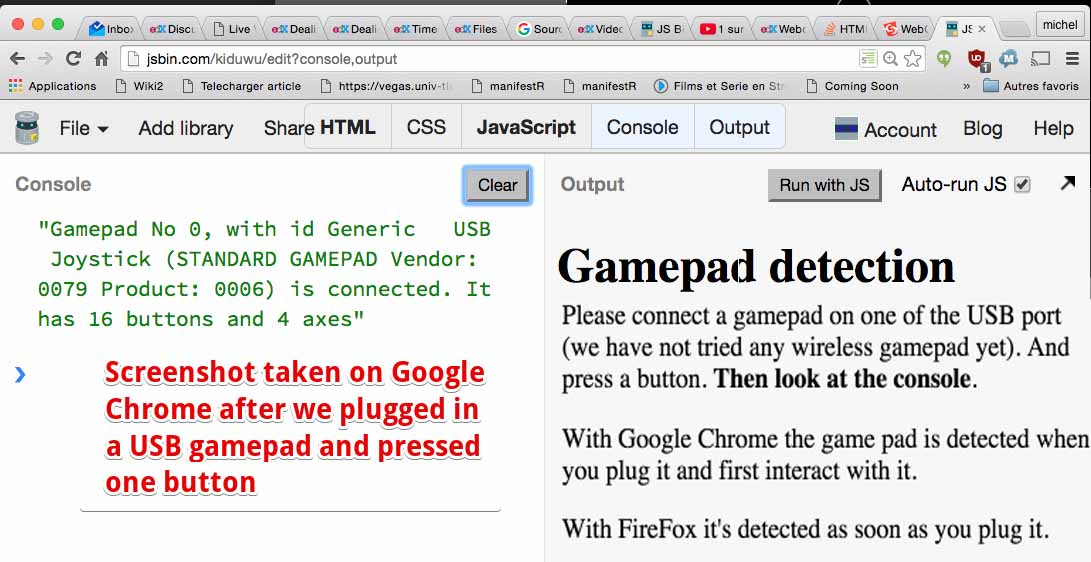This screenshot has height=562, width=1091.
Task: Open the Add library menu
Action: tap(186, 129)
